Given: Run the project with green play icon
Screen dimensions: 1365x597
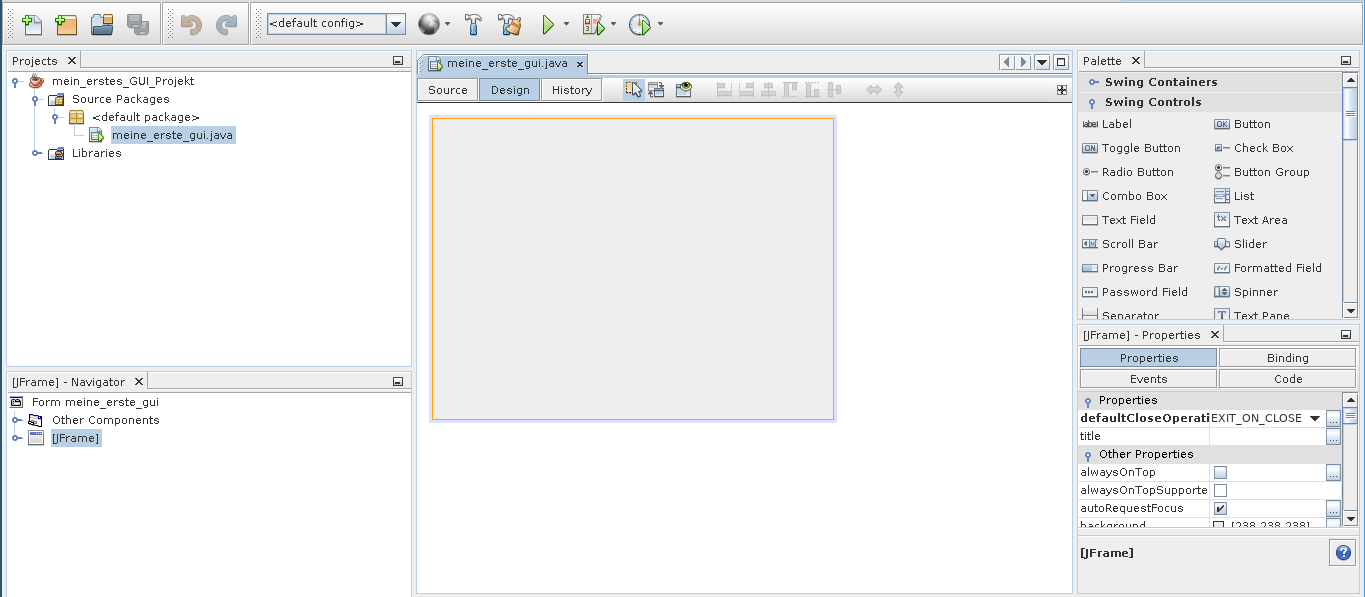Looking at the screenshot, I should [x=547, y=24].
